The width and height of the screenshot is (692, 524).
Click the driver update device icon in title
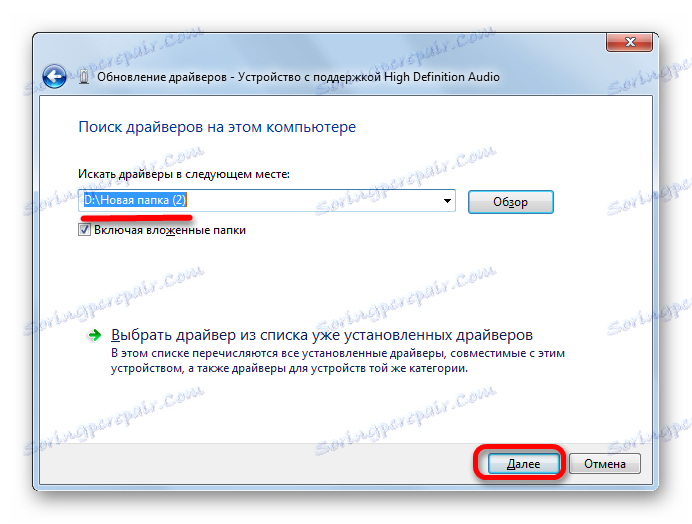point(84,76)
